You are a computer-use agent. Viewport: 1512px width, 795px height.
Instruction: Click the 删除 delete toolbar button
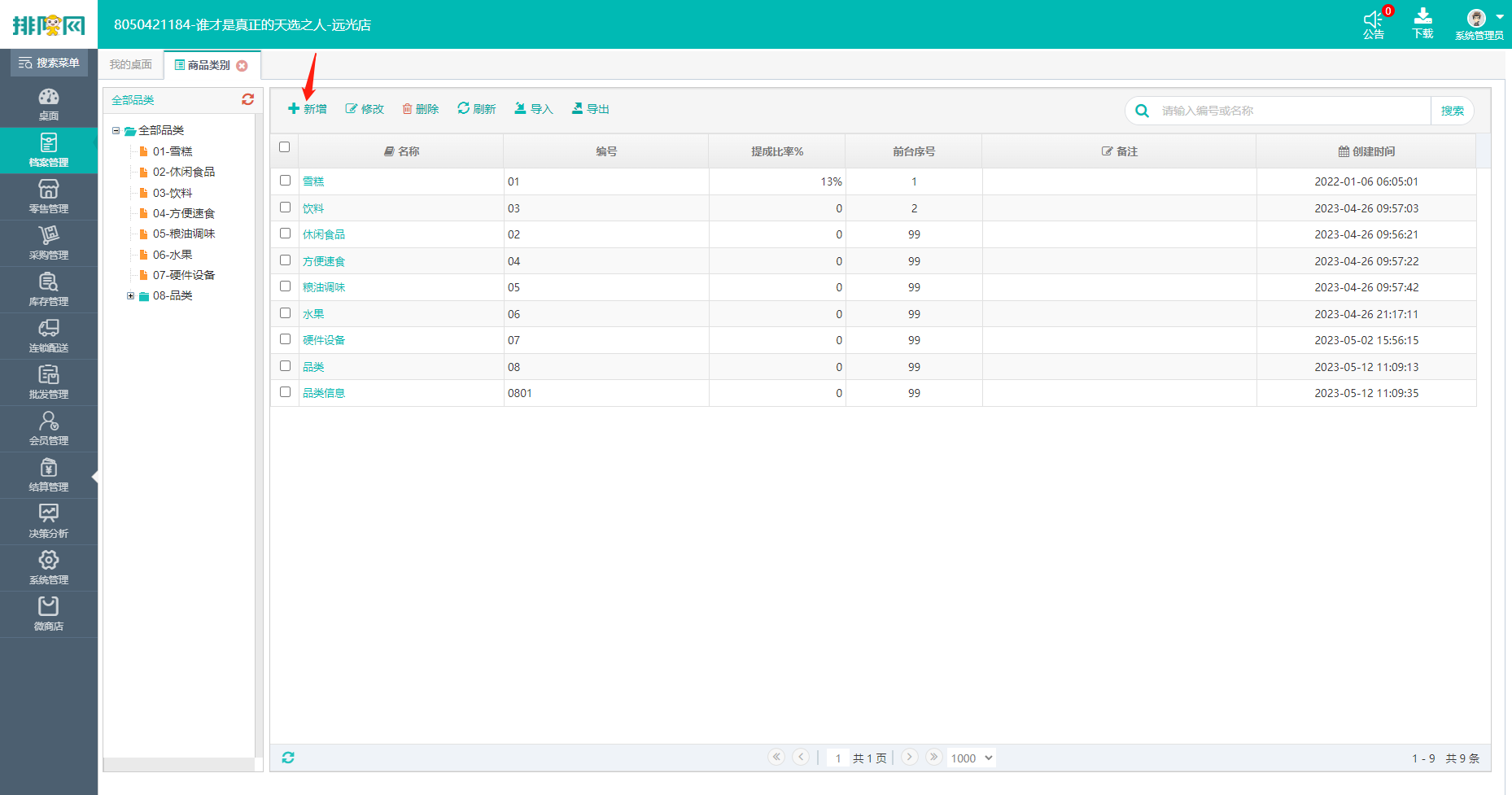pyautogui.click(x=421, y=109)
